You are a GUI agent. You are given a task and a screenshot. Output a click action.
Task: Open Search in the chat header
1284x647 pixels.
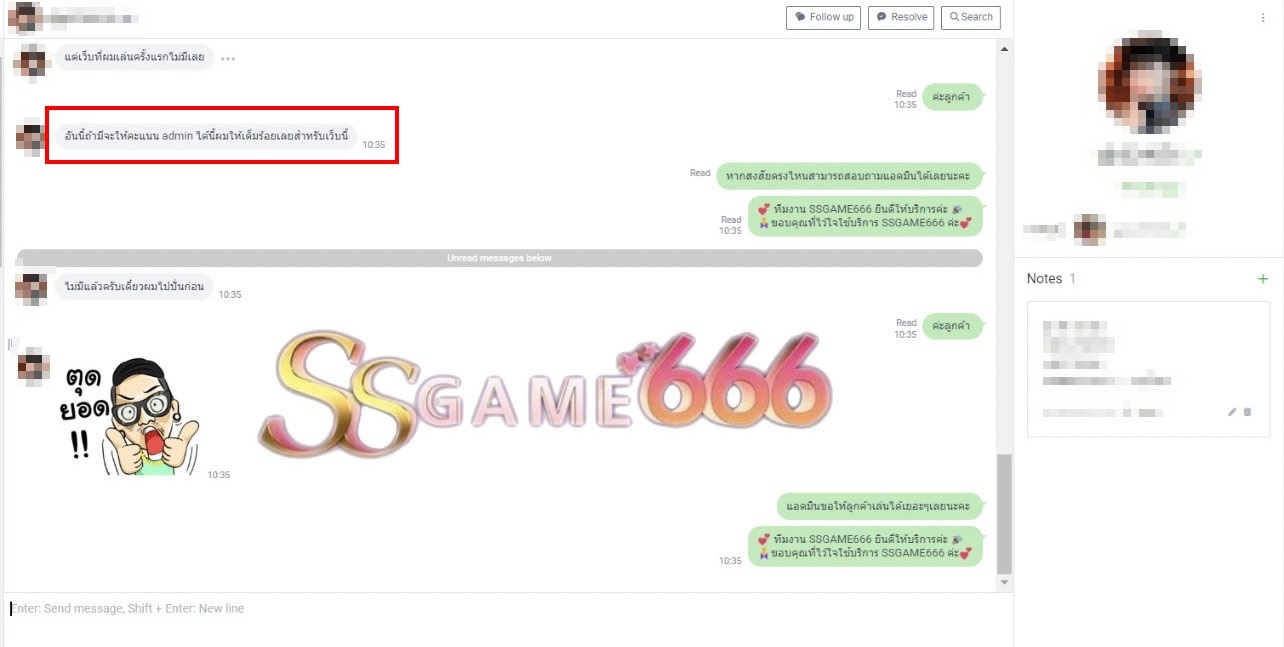[x=970, y=17]
